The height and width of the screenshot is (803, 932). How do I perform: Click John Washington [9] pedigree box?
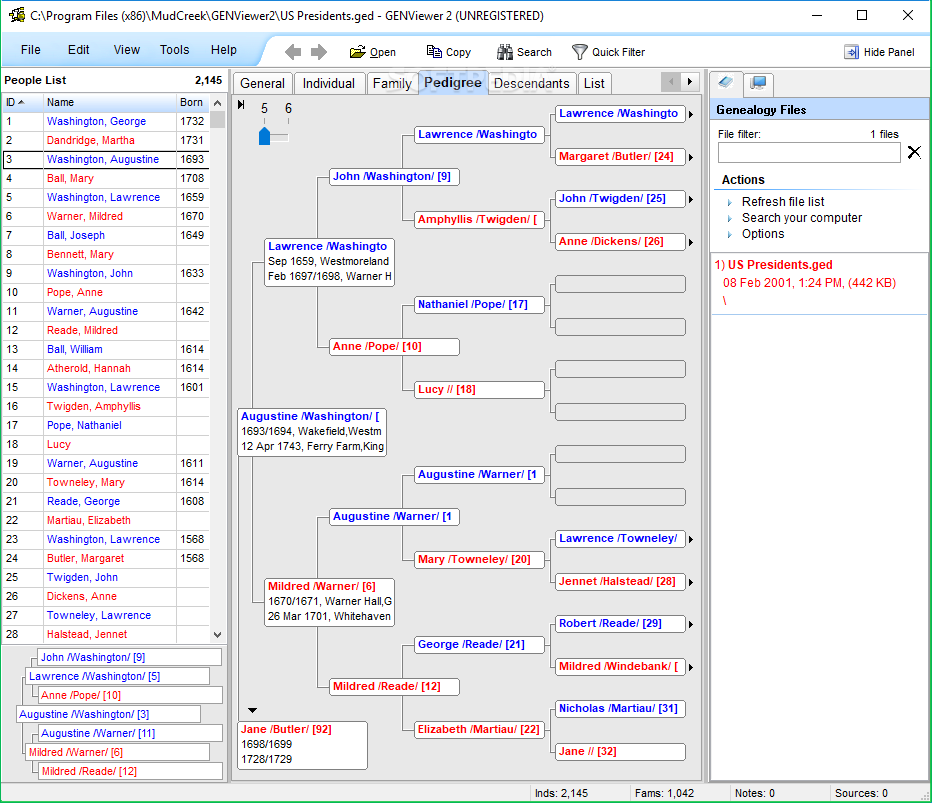point(394,177)
